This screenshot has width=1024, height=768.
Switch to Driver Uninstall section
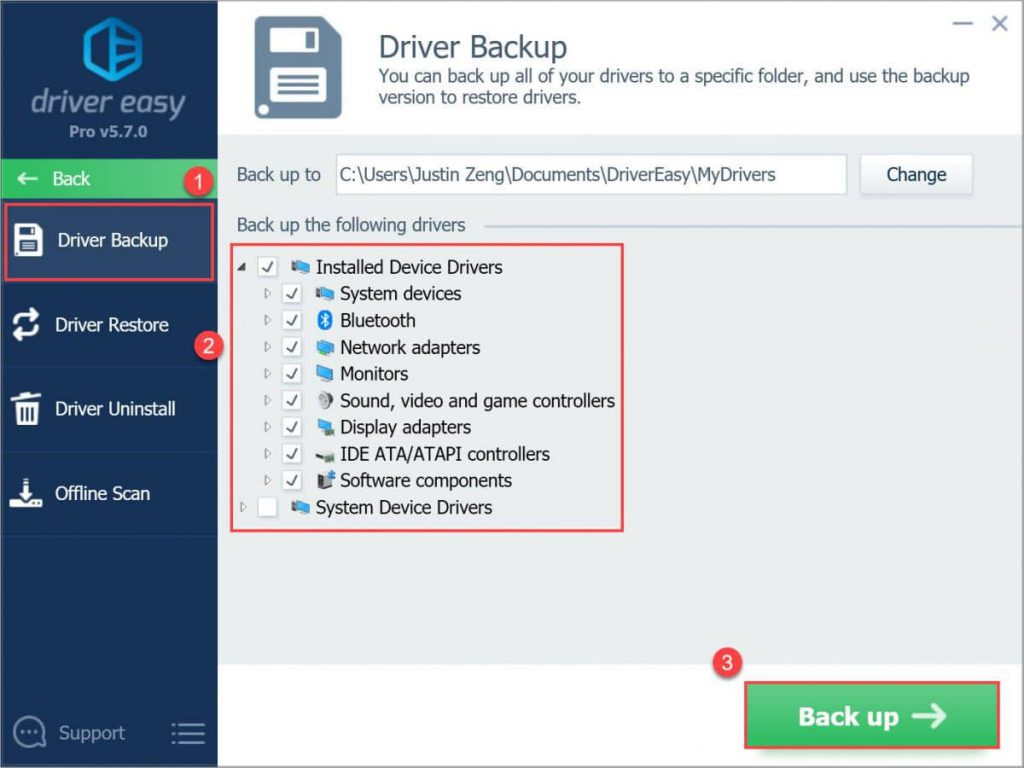tap(109, 409)
